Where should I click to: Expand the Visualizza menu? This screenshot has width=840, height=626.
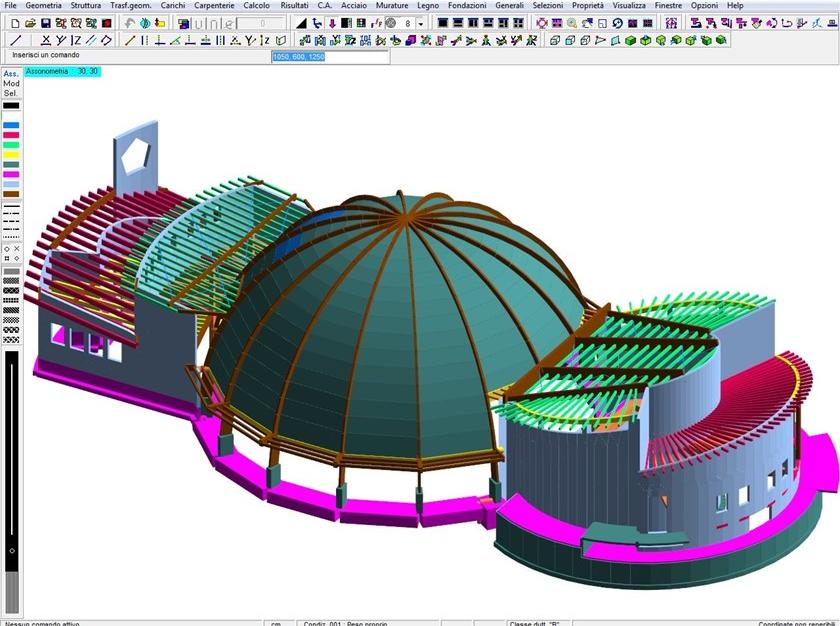tap(629, 6)
